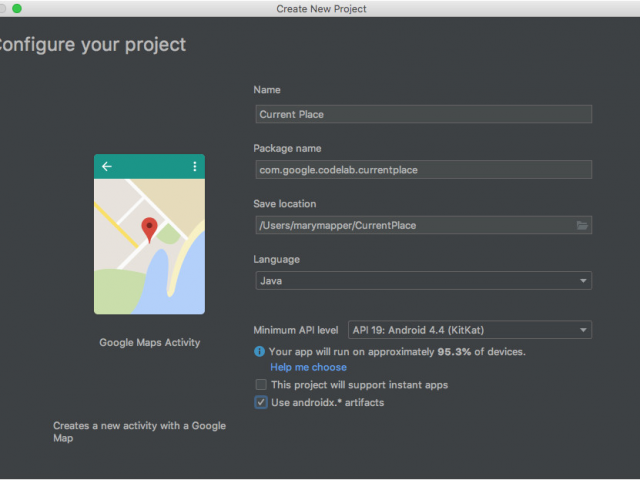Click the Package name label
Screen dimensions: 640x480
[287, 149]
